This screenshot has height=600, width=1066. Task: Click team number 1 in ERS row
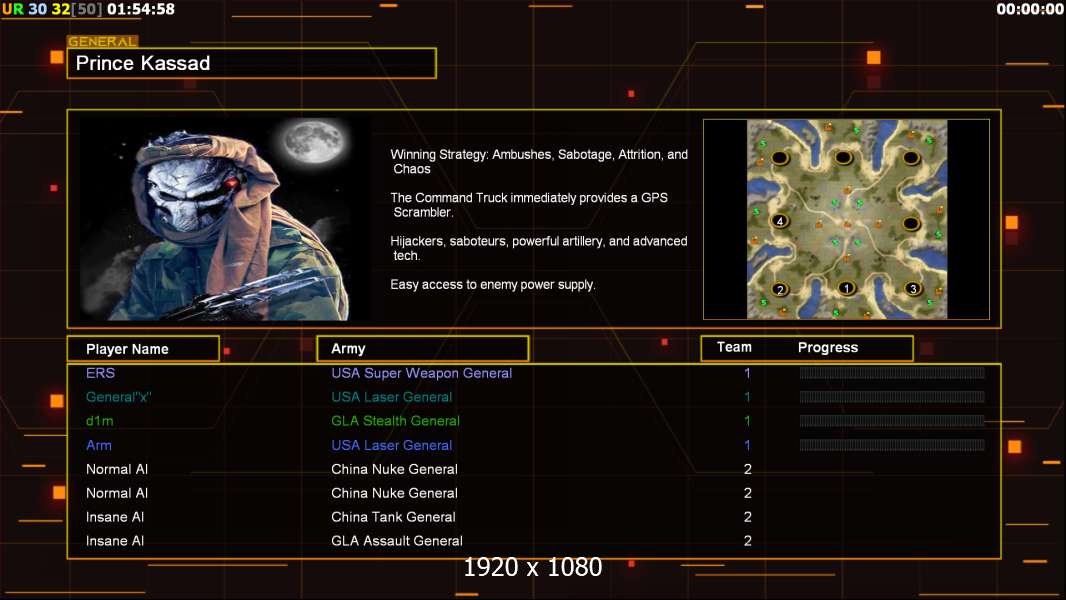tap(747, 373)
